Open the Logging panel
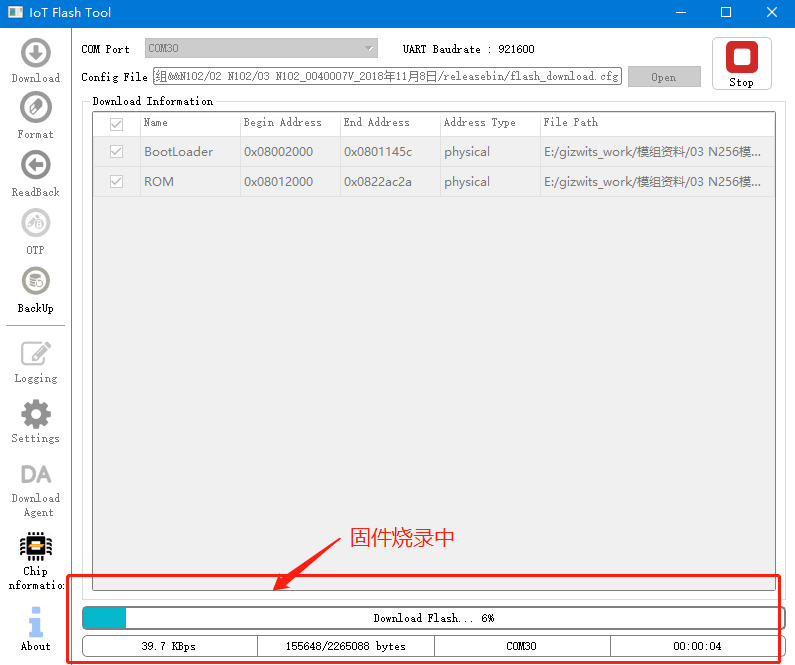 (x=35, y=361)
